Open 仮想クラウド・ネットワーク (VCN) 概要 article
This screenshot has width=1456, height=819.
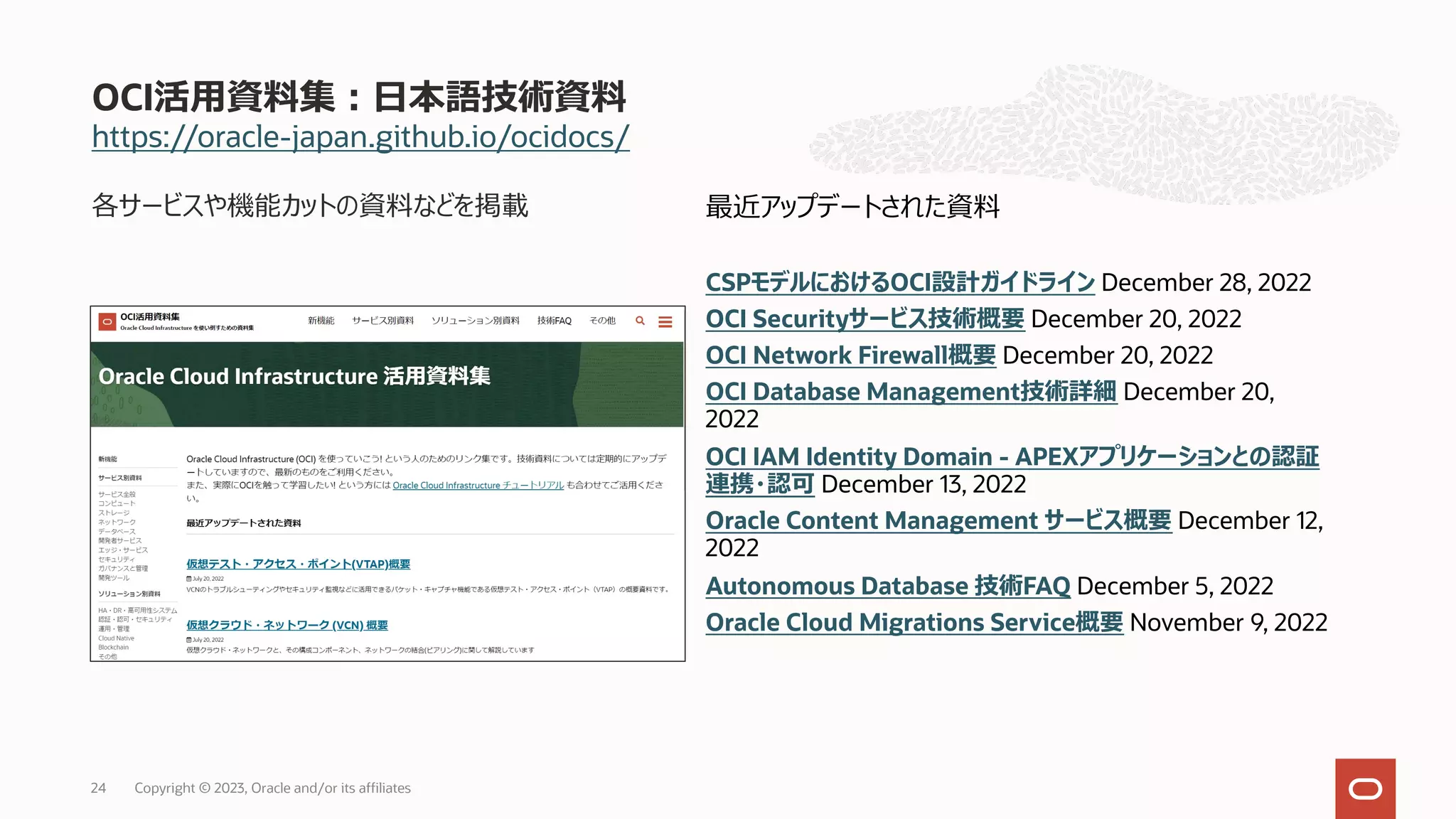tap(287, 625)
